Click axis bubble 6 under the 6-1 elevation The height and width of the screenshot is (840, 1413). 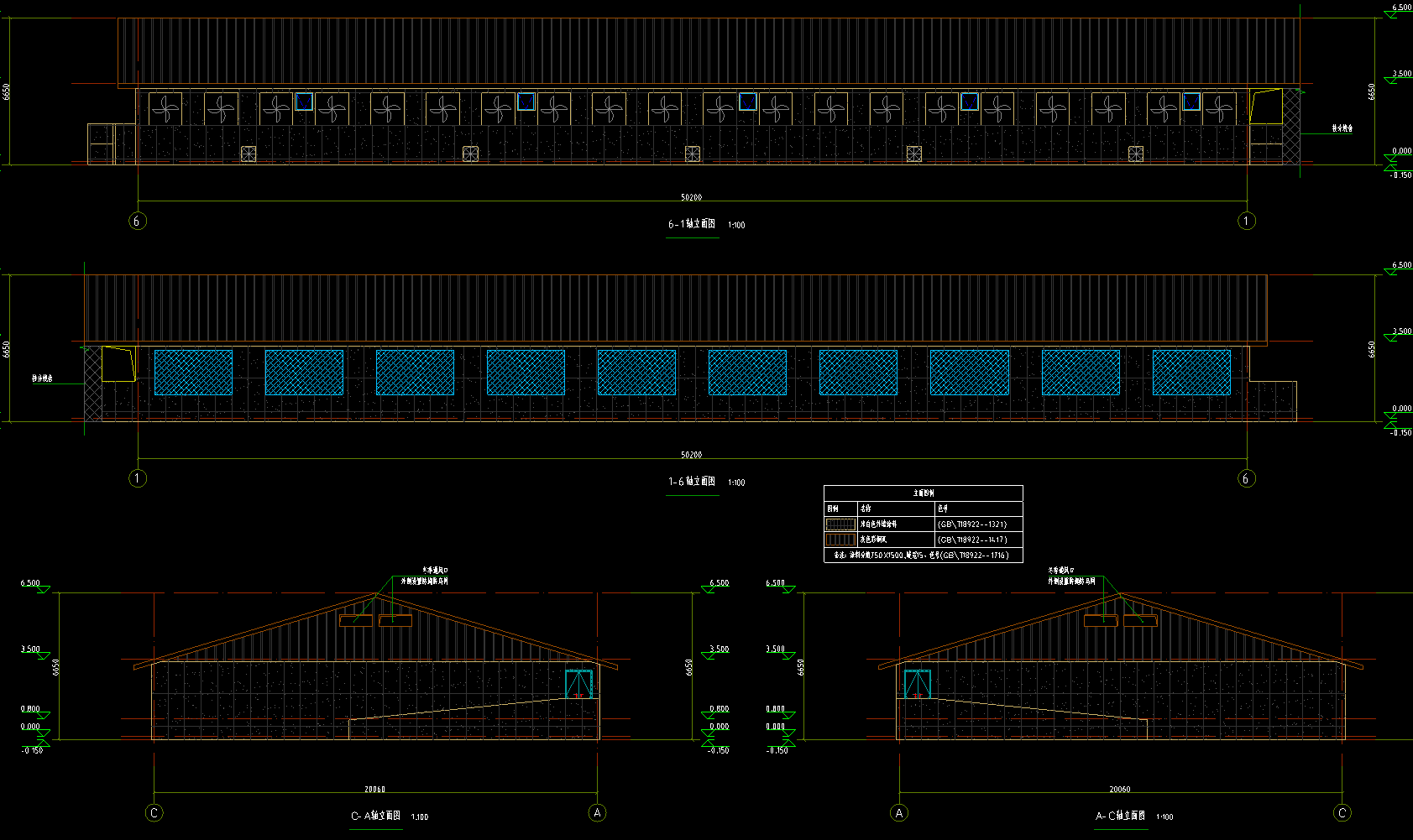(137, 221)
